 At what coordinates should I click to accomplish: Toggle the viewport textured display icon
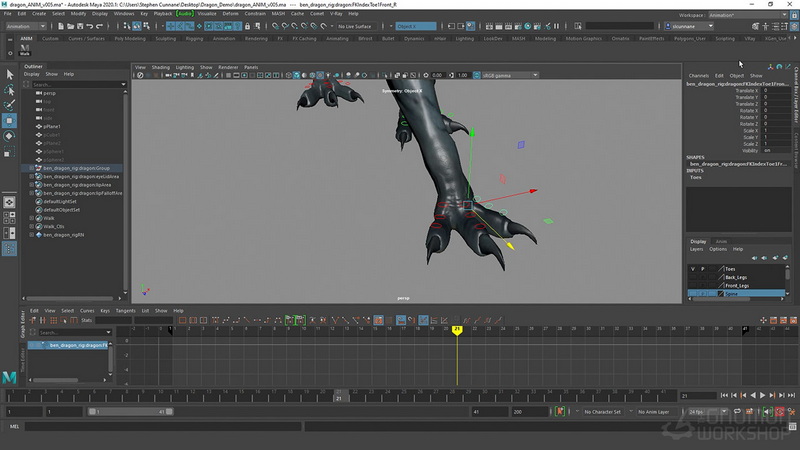click(x=320, y=75)
